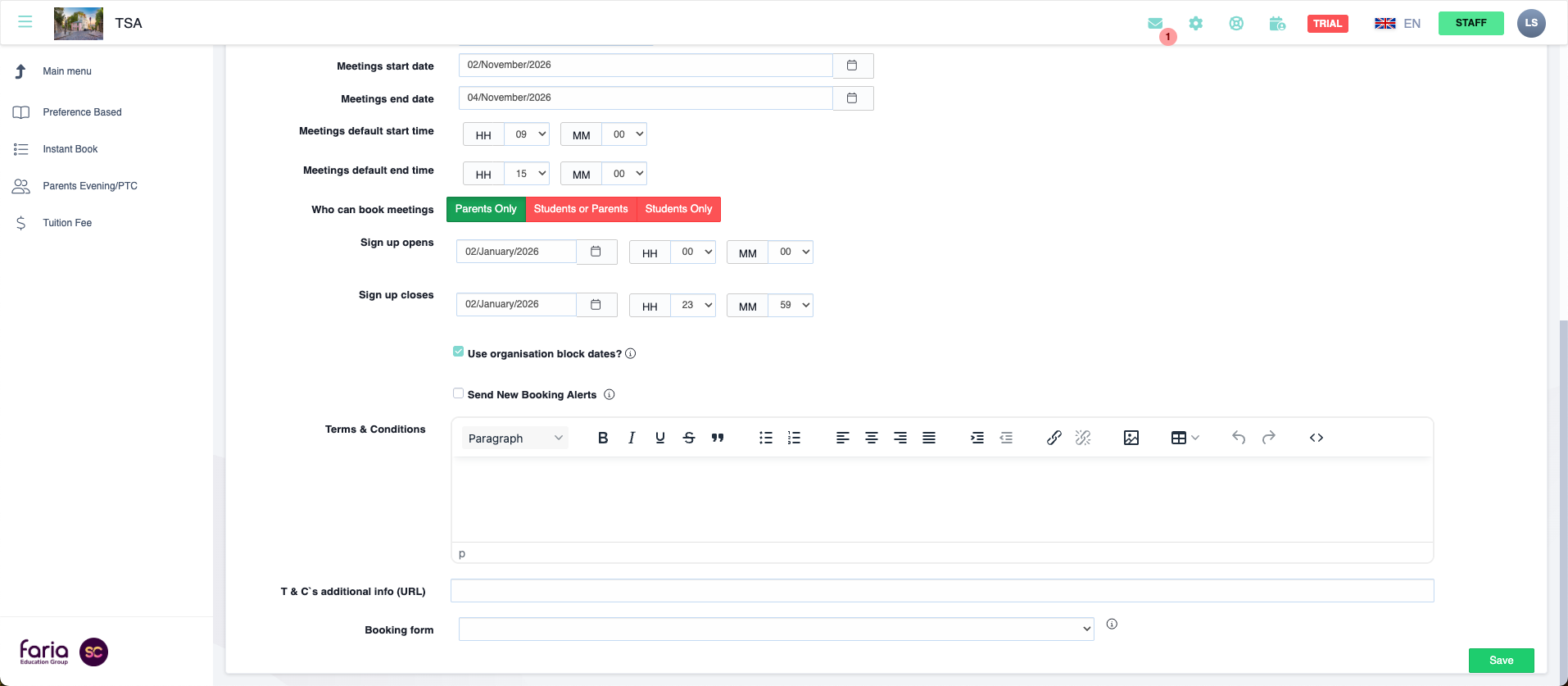Screen dimensions: 1568x686
Task: Toggle the hamburger sidebar menu
Action: point(25,22)
